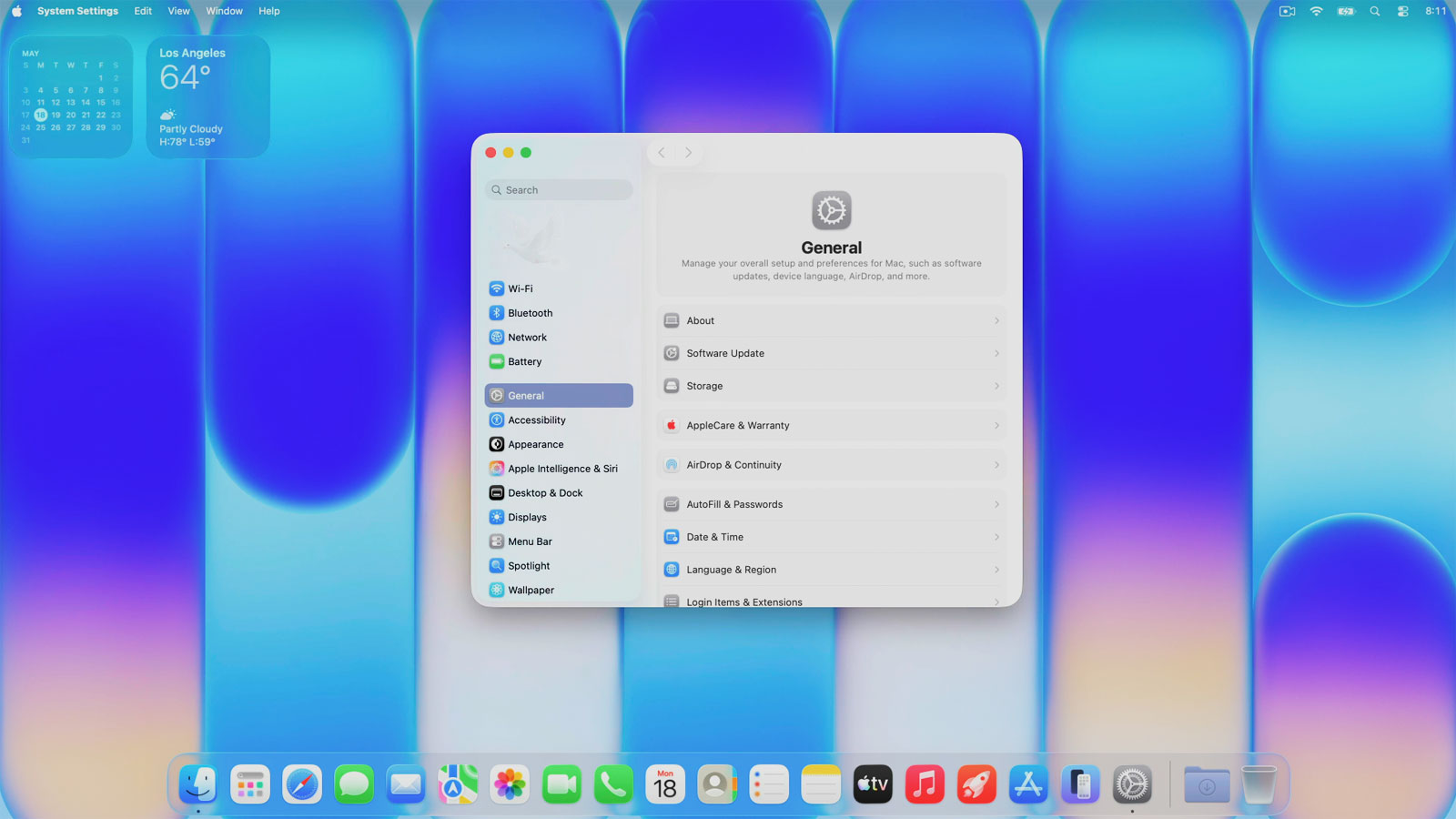Image resolution: width=1456 pixels, height=819 pixels.
Task: Open the Window menu
Action: pos(224,11)
